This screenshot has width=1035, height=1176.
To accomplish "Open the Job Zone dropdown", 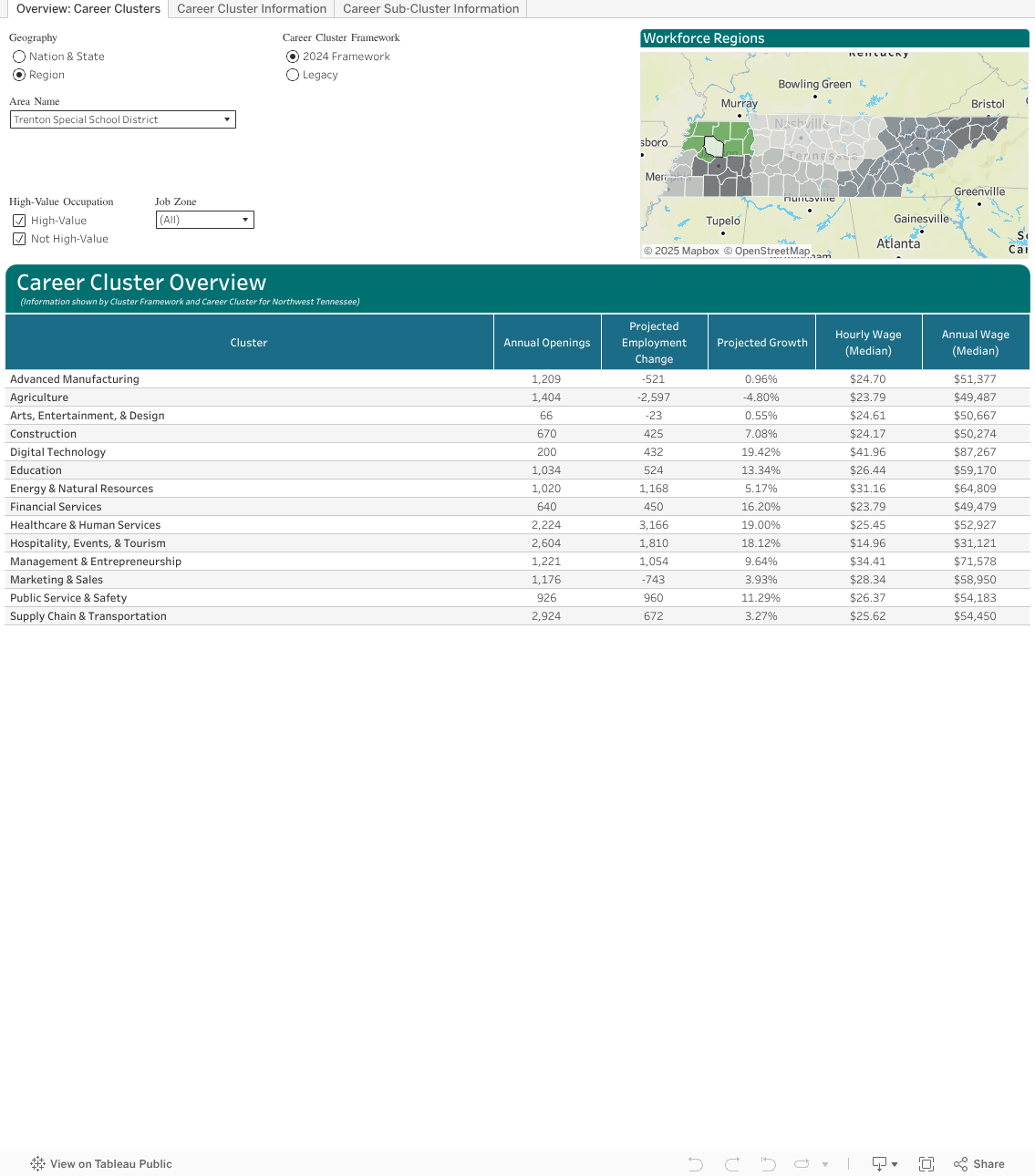I will point(205,220).
